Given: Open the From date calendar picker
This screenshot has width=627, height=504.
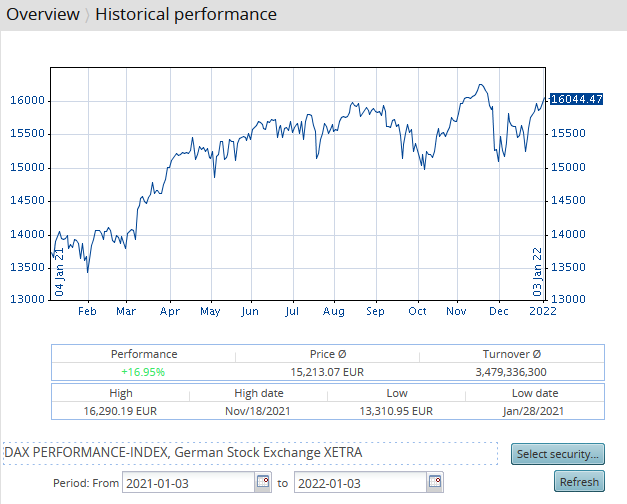Looking at the screenshot, I should (263, 483).
